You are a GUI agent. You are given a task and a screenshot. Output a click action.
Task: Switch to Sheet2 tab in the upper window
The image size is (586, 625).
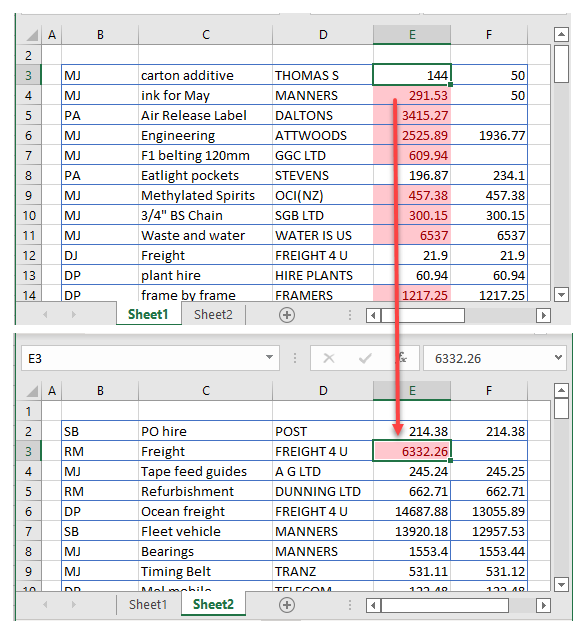(x=213, y=314)
